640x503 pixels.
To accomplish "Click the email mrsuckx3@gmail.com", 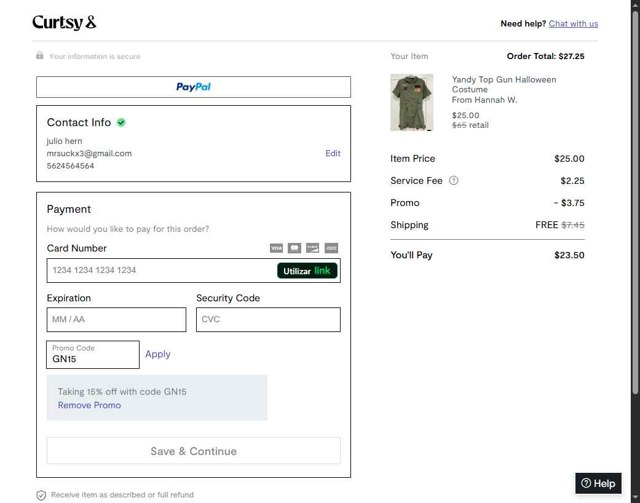I will click(89, 154).
